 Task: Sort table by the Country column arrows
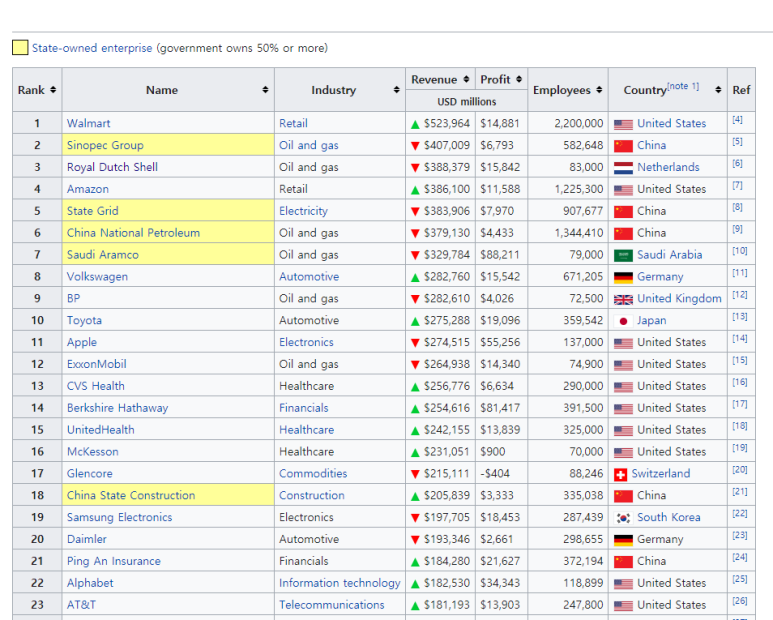click(x=718, y=90)
